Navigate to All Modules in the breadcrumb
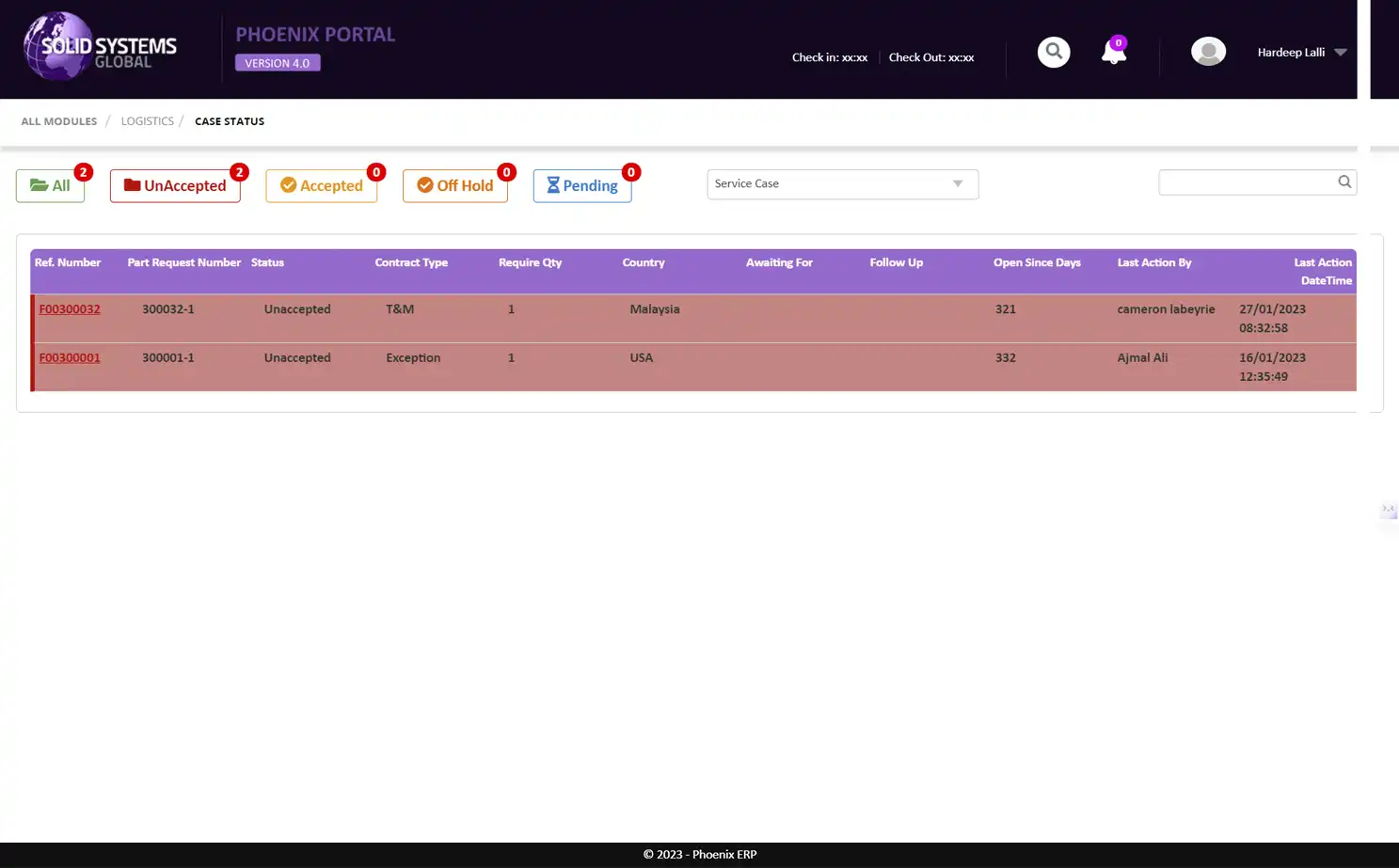Image resolution: width=1399 pixels, height=868 pixels. point(58,120)
